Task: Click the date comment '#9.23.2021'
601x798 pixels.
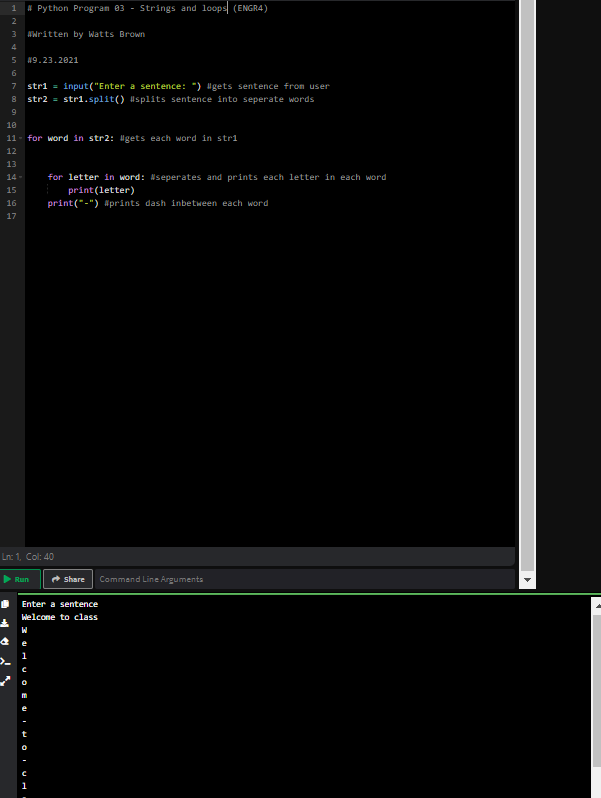Action: [x=53, y=60]
